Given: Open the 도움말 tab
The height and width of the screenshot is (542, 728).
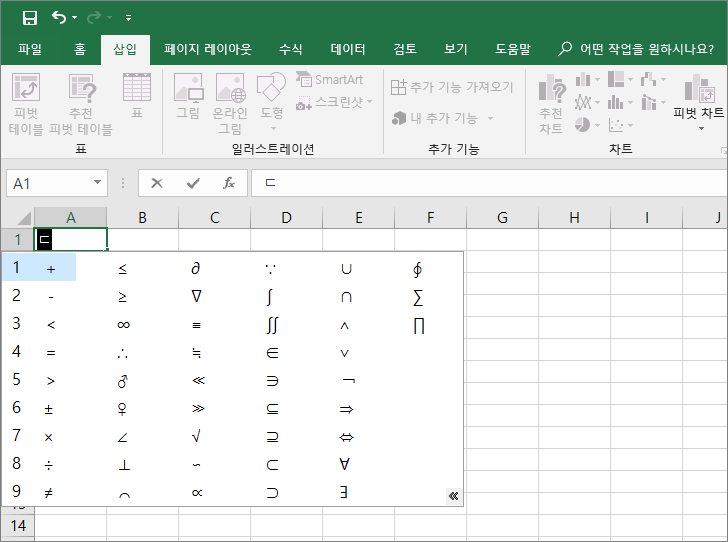Looking at the screenshot, I should (x=513, y=49).
